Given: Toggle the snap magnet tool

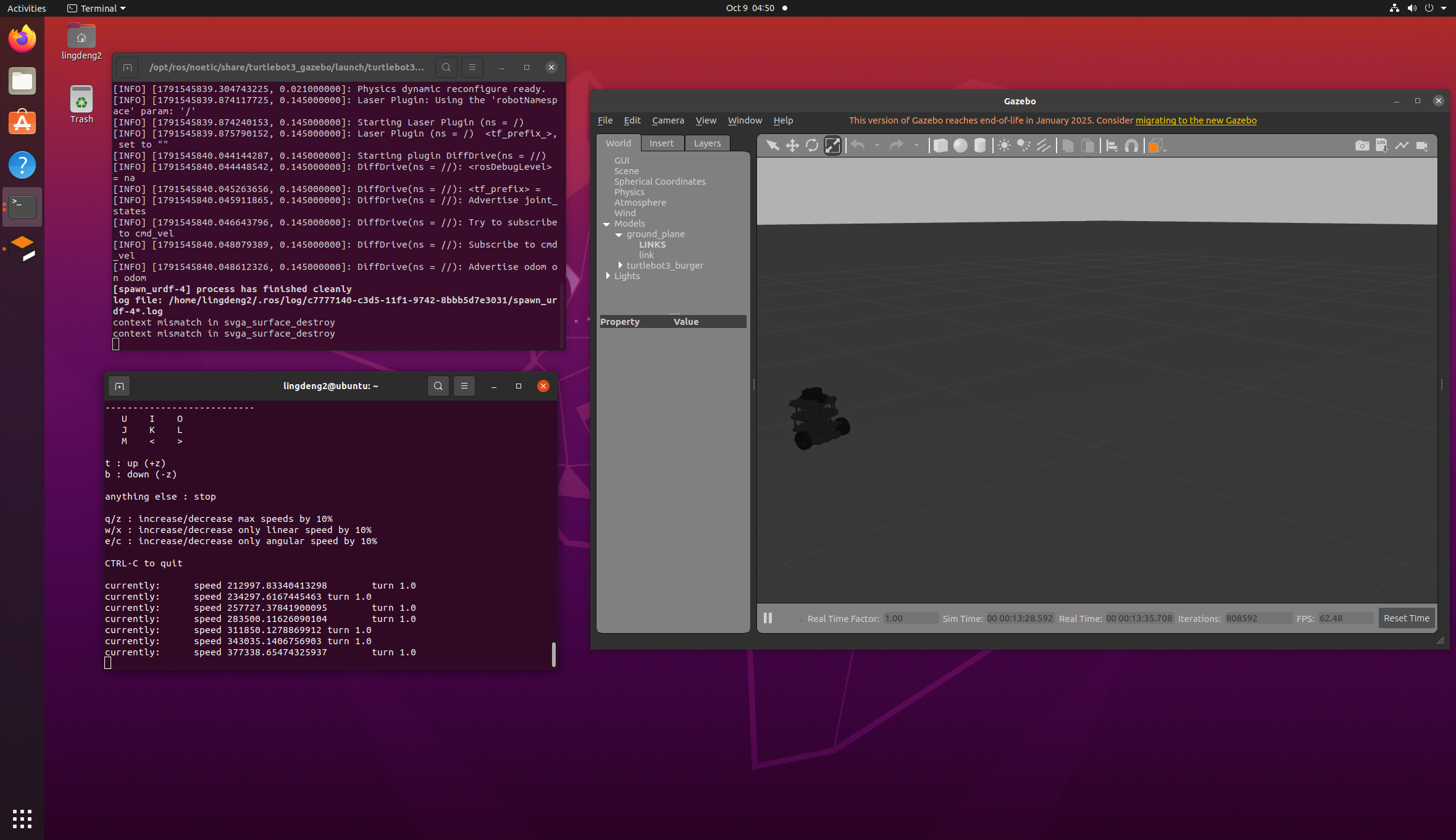Looking at the screenshot, I should point(1131,146).
